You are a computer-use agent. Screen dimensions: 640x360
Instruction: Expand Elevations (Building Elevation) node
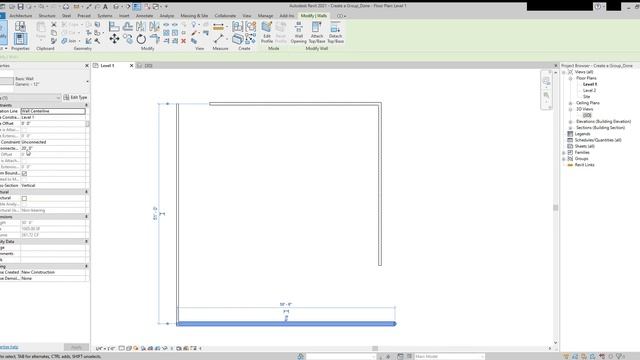[571, 122]
